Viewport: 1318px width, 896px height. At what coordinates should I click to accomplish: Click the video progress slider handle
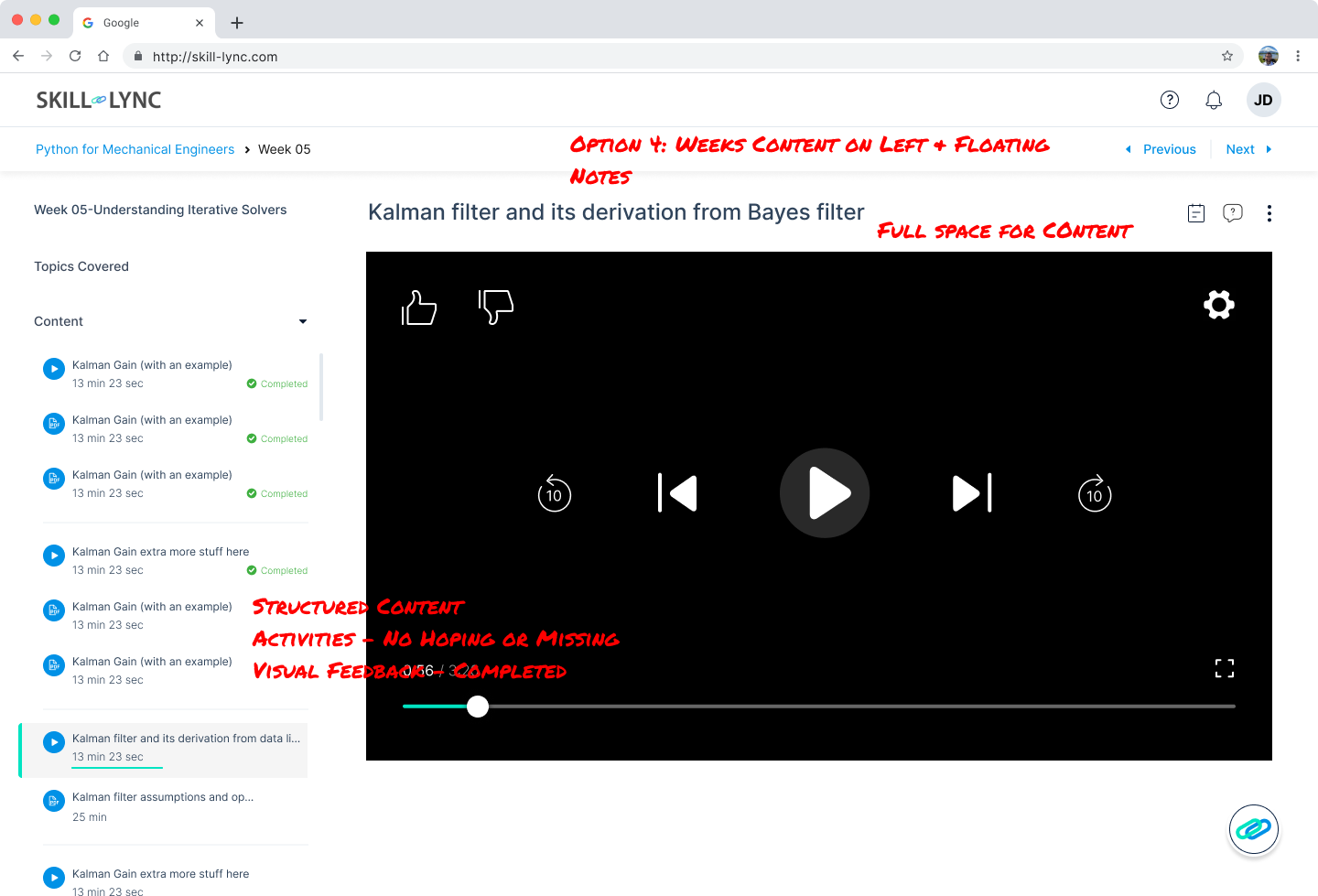click(x=478, y=707)
